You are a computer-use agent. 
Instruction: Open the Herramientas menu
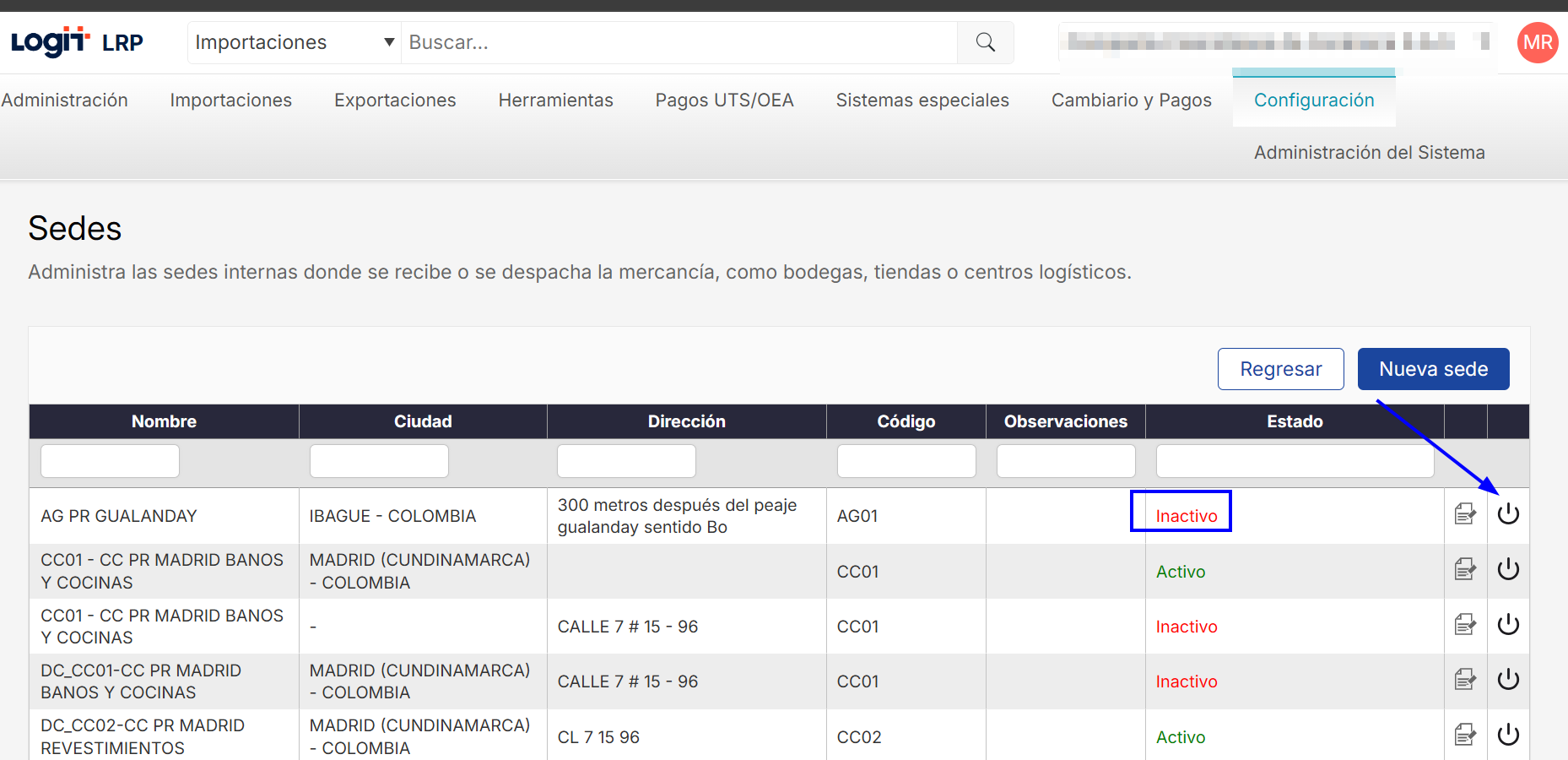click(555, 100)
